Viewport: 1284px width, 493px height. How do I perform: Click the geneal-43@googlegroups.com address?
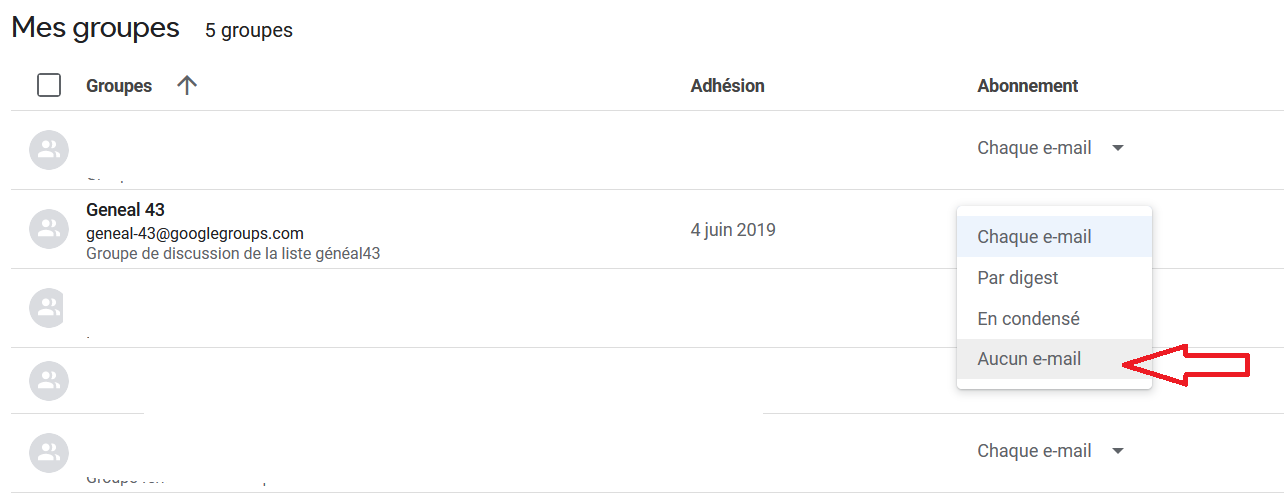click(x=195, y=234)
